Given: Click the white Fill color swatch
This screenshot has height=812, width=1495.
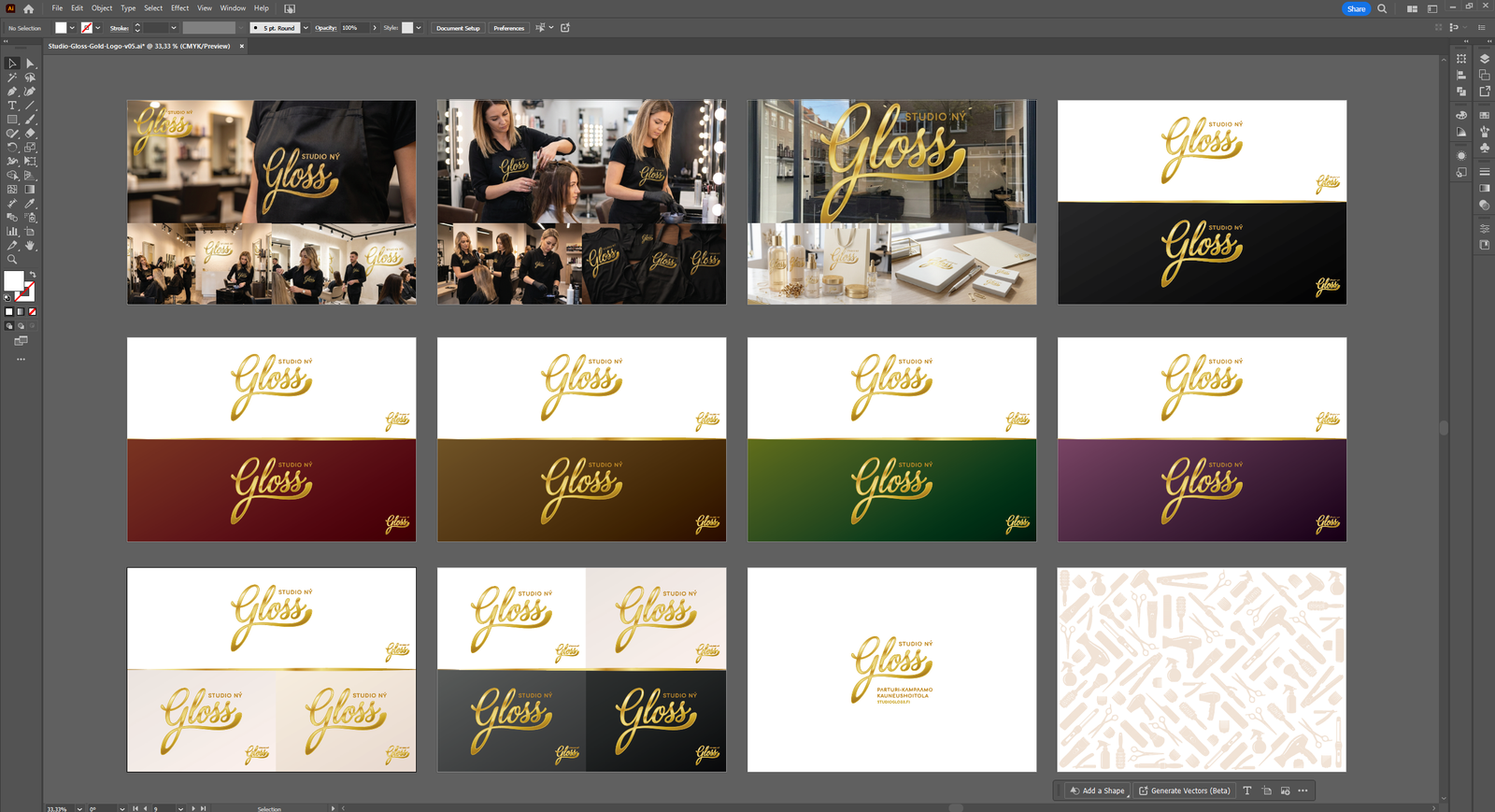Looking at the screenshot, I should [x=14, y=281].
